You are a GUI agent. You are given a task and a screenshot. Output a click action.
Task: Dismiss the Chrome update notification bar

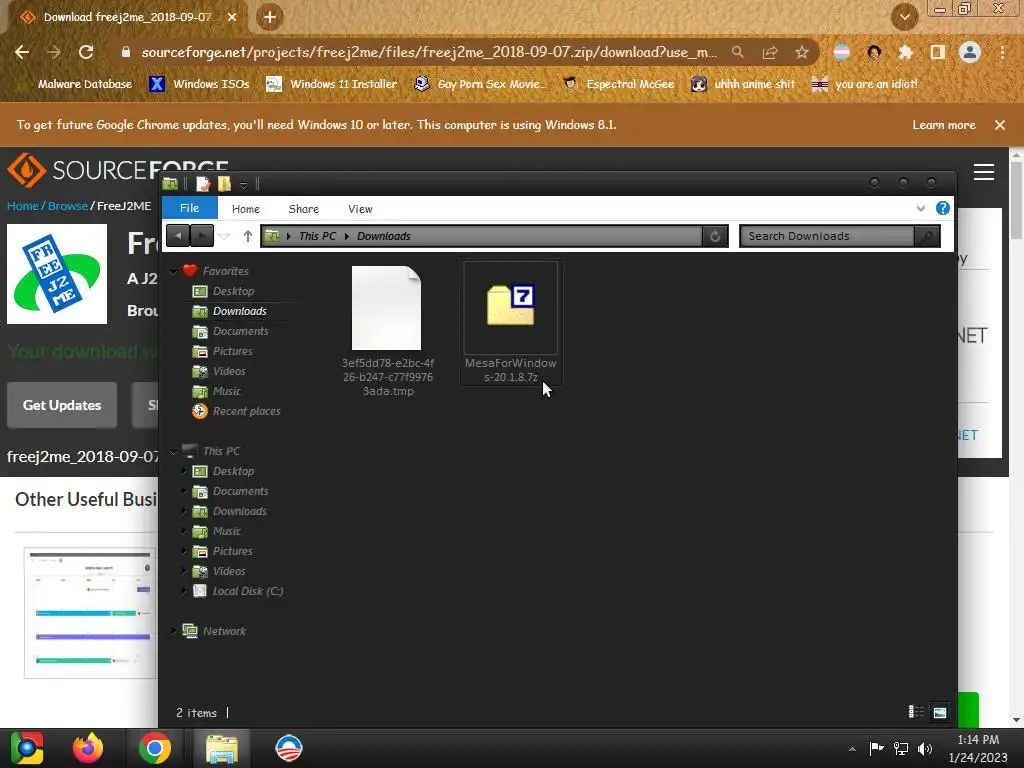[x=1000, y=125]
